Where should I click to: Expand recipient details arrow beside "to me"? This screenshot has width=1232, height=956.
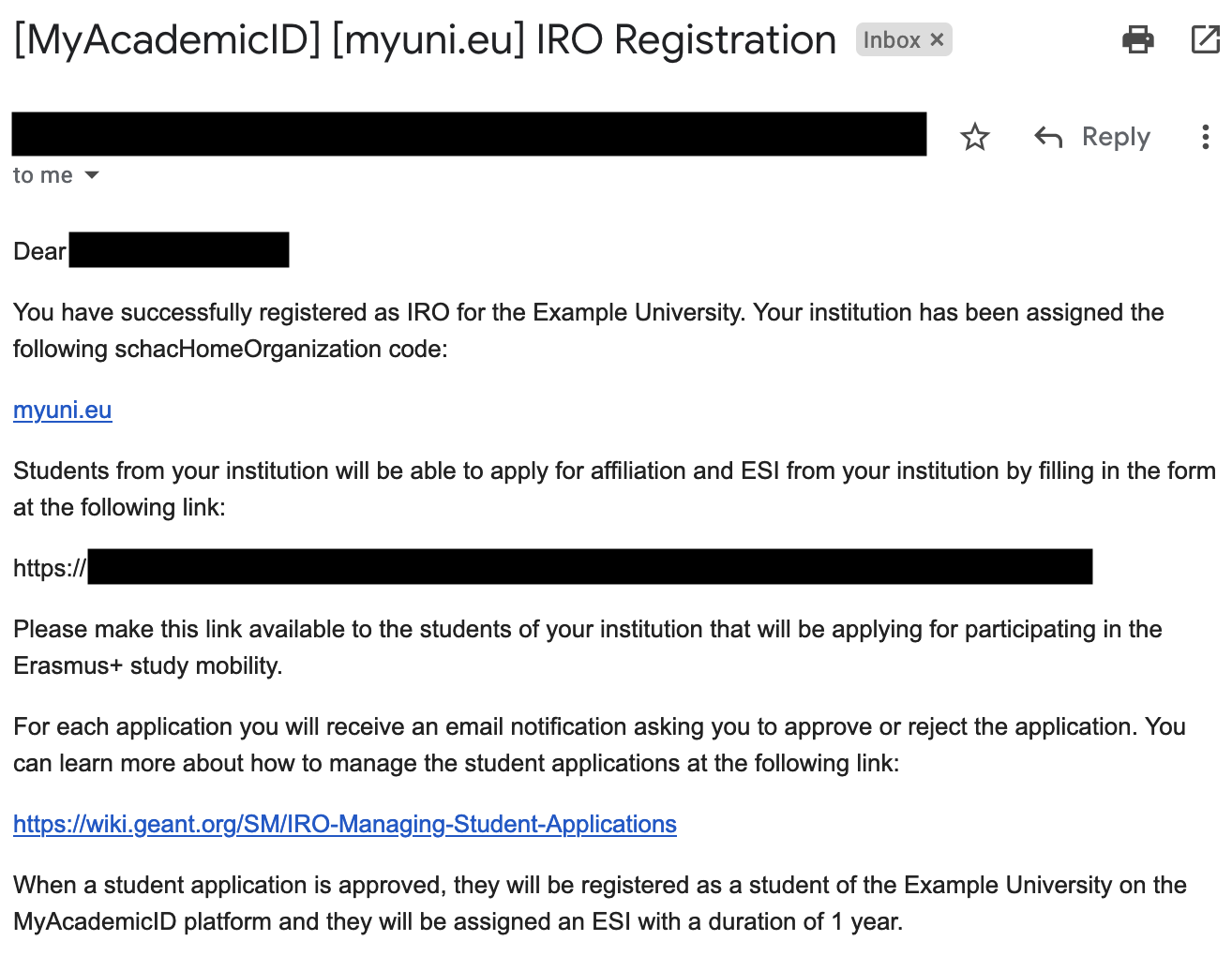(x=92, y=175)
